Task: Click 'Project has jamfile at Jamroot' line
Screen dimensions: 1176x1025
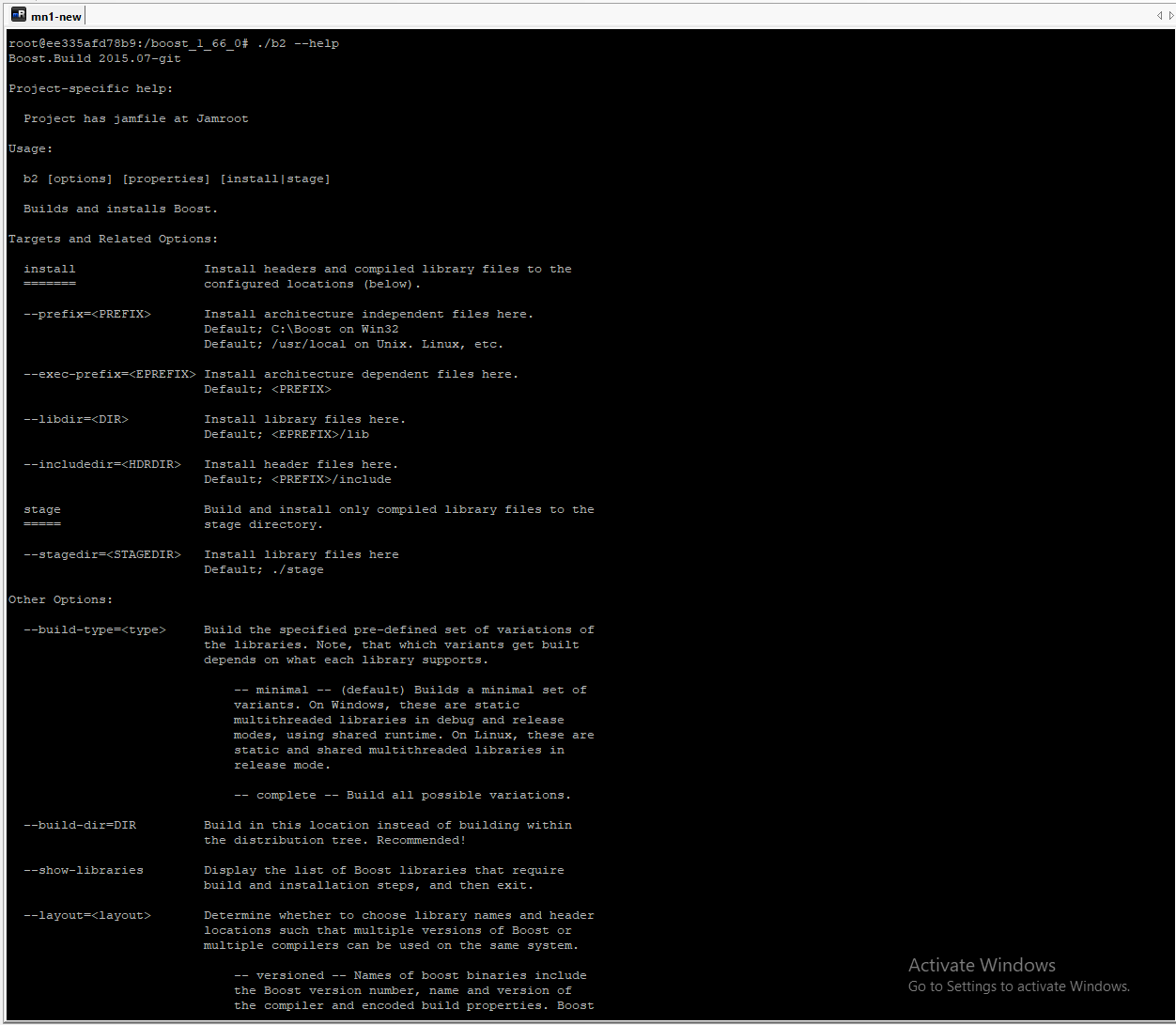Action: click(136, 118)
